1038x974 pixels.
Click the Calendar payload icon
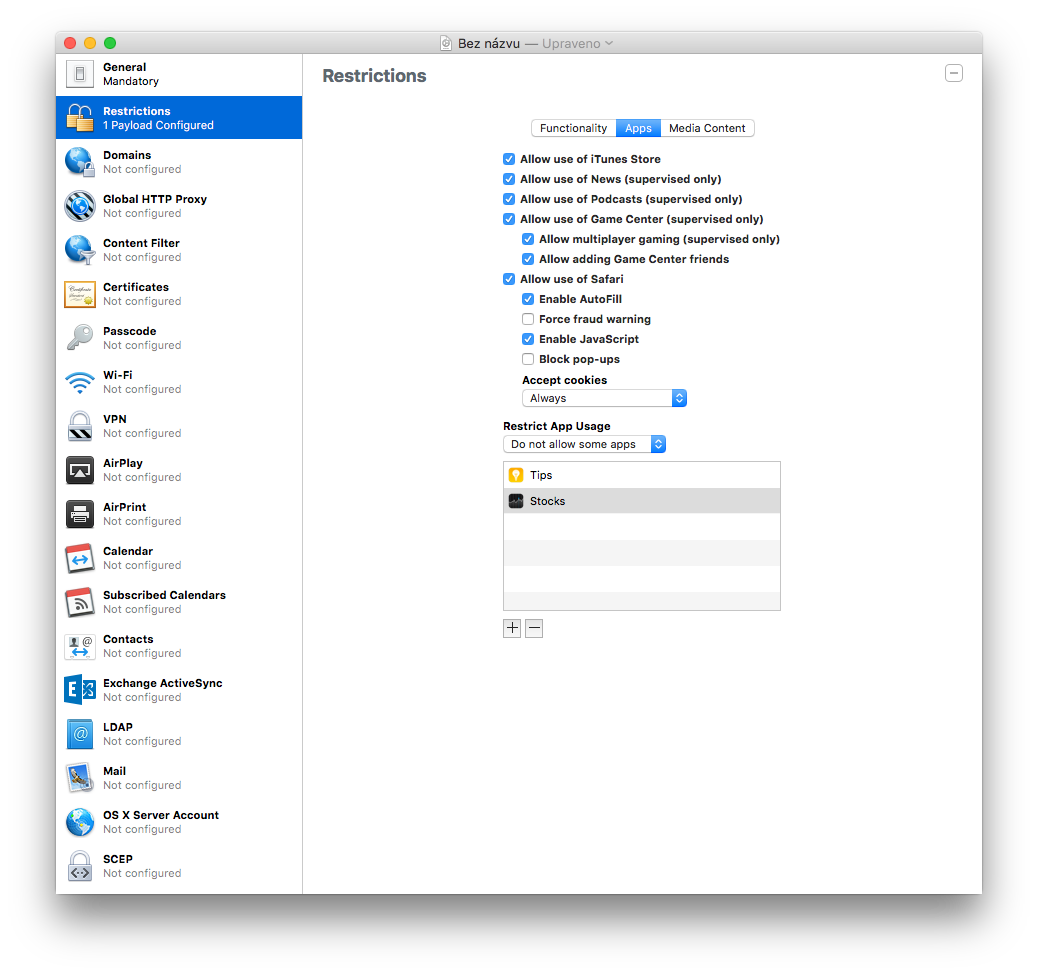79,558
